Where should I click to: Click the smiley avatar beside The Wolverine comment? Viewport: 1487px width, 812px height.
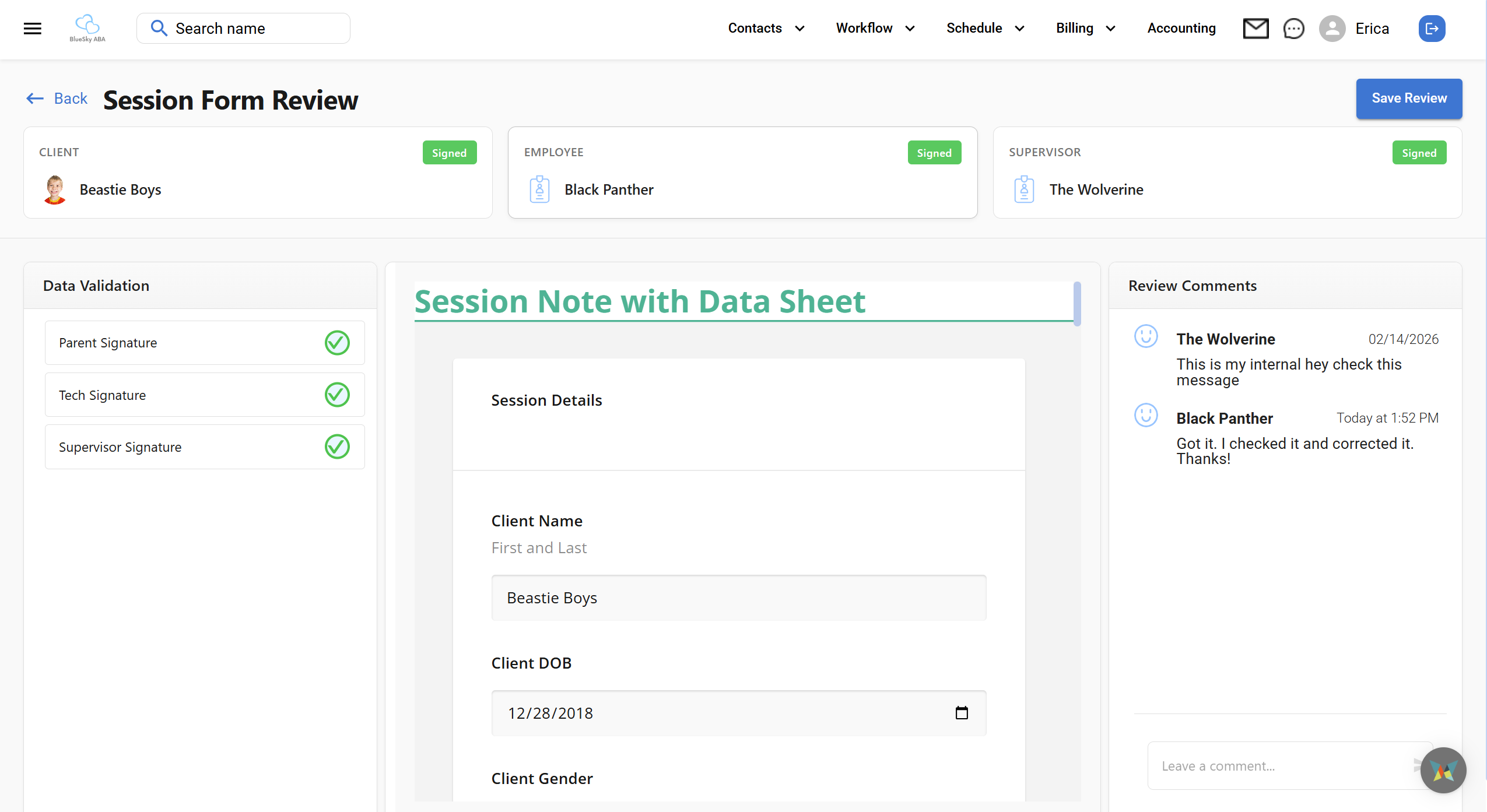click(1146, 336)
